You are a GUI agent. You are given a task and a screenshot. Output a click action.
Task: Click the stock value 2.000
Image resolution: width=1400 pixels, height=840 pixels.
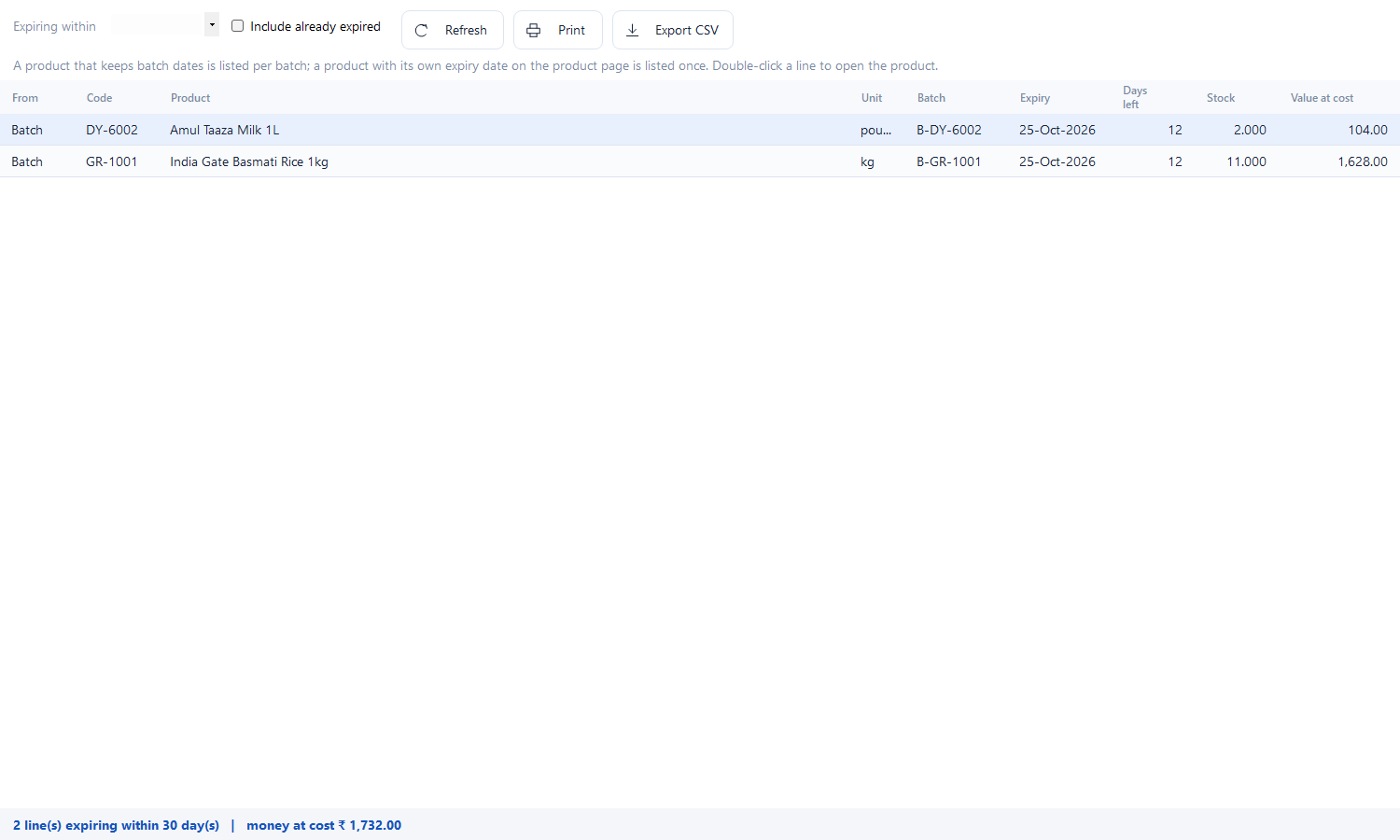pos(1250,130)
